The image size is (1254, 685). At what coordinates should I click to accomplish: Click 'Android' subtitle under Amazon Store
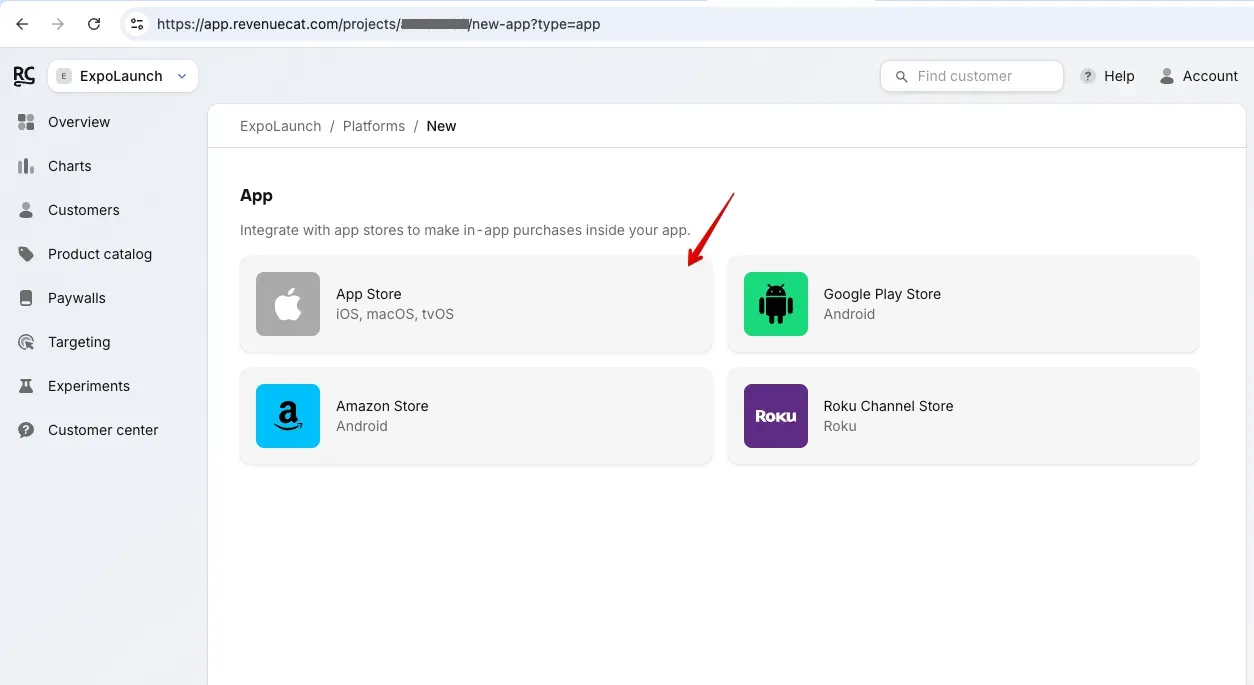click(x=362, y=426)
